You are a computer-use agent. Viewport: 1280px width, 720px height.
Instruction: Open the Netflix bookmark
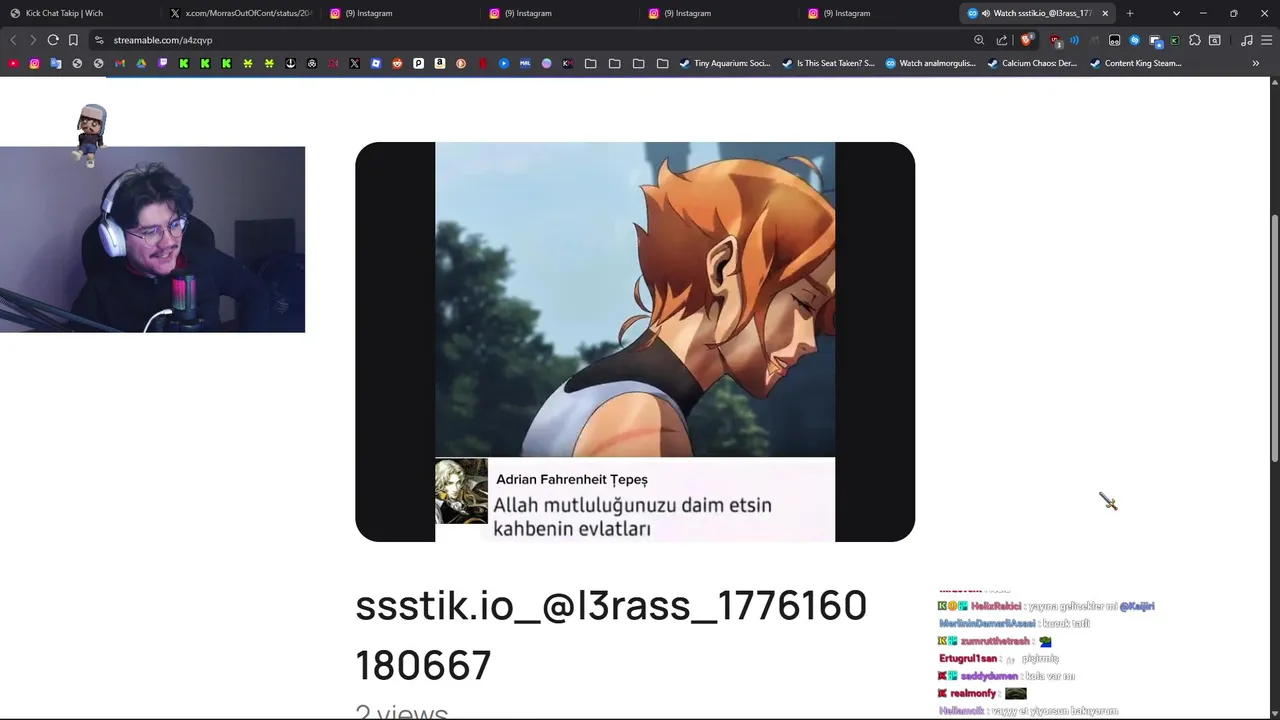[483, 63]
